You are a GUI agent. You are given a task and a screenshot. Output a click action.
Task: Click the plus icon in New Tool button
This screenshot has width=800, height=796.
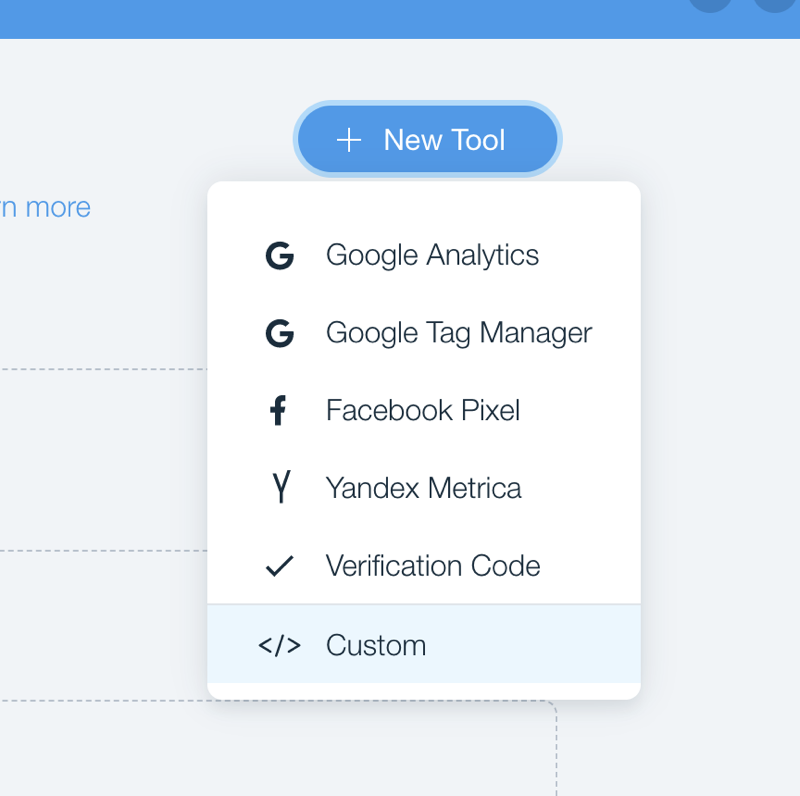tap(348, 140)
